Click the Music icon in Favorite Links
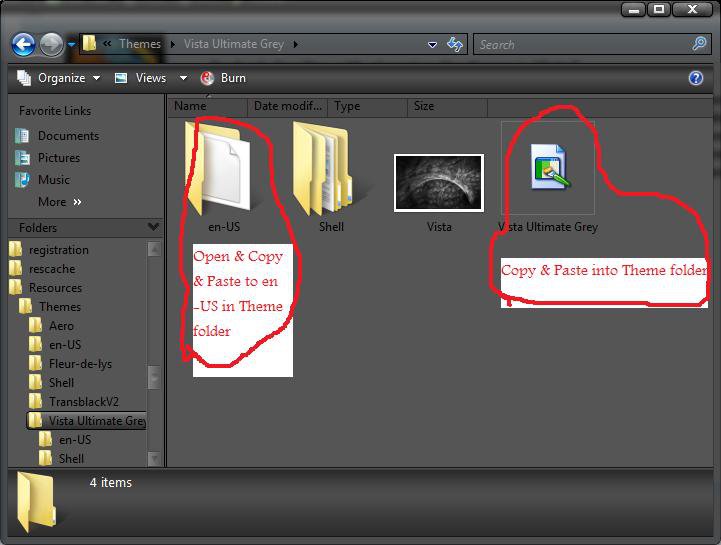 pyautogui.click(x=22, y=180)
